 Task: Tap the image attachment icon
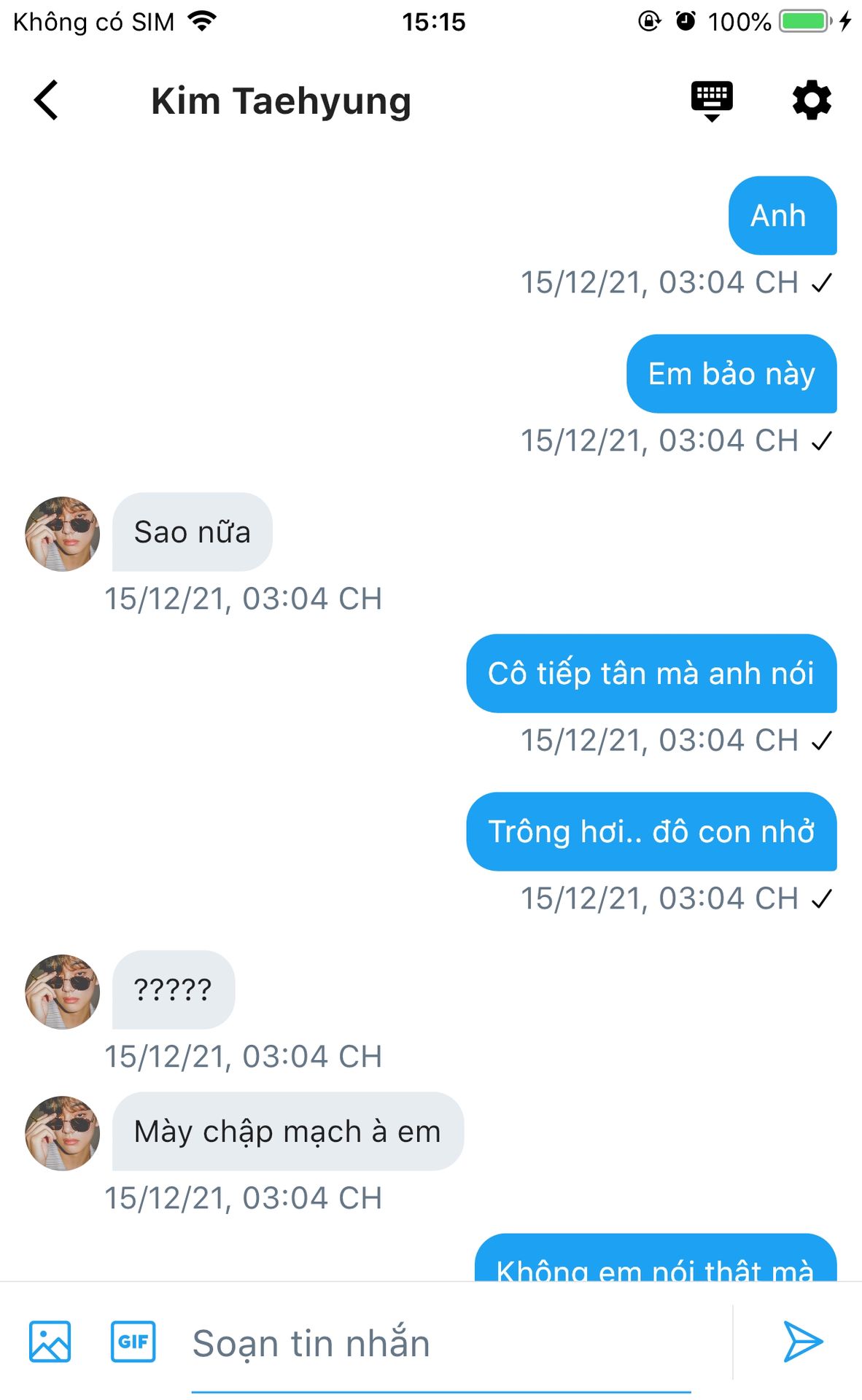click(50, 1342)
